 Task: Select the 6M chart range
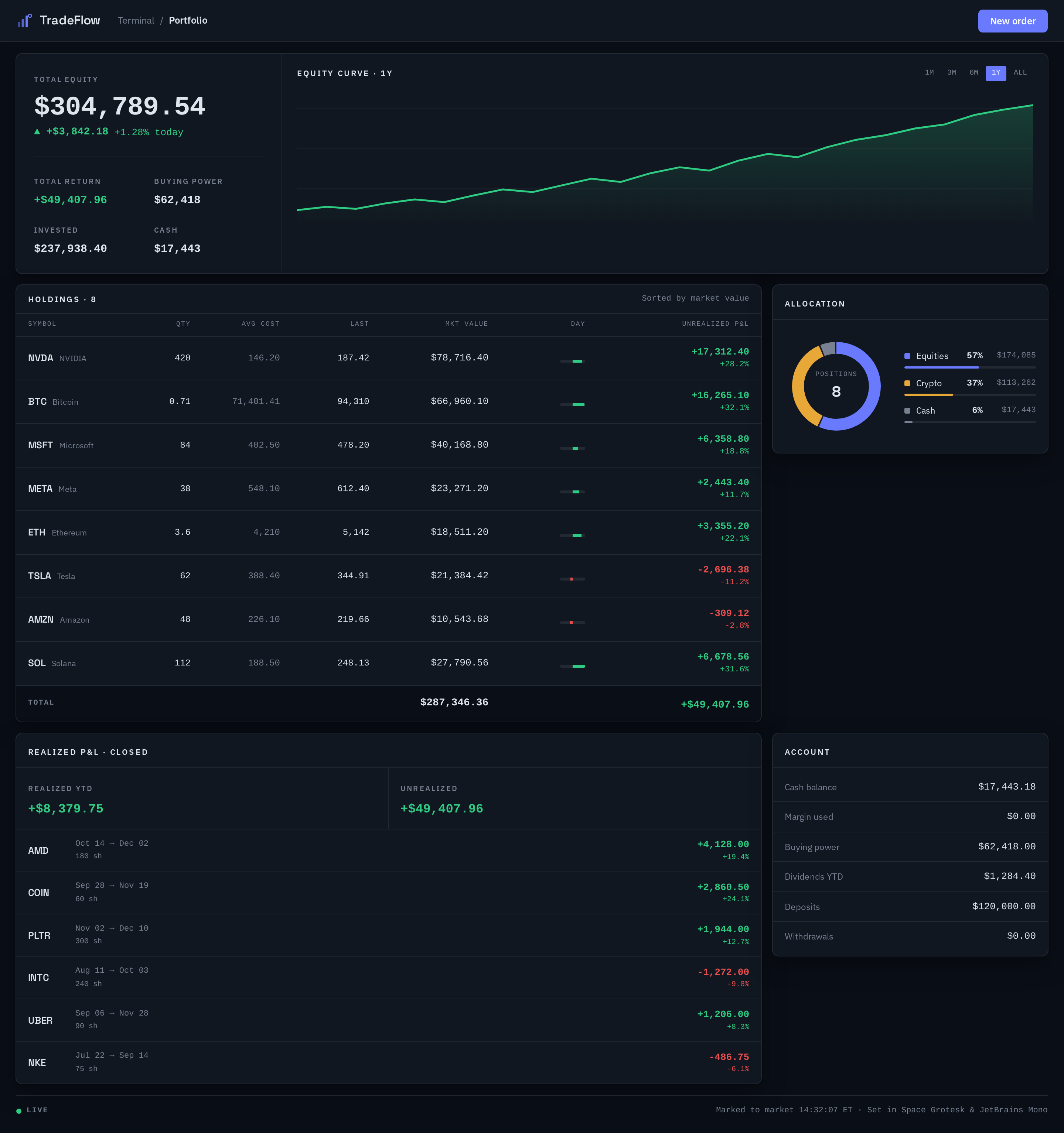coord(974,73)
